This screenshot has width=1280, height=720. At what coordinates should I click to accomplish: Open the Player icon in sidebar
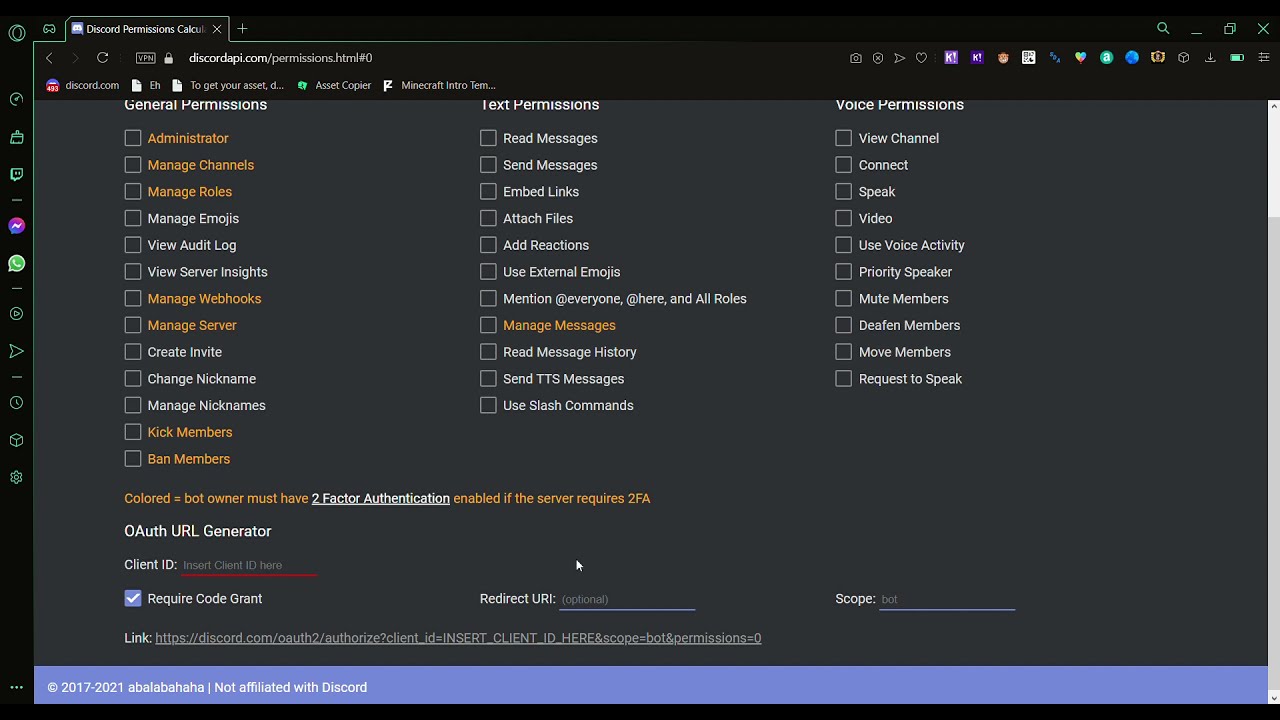pos(16,314)
